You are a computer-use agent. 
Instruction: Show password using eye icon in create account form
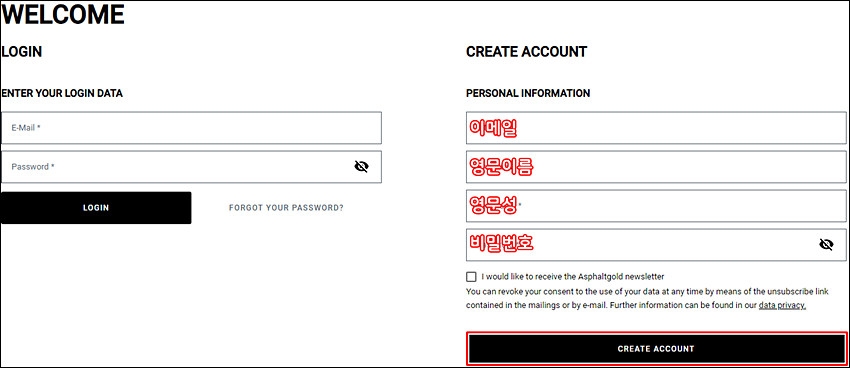click(x=826, y=245)
